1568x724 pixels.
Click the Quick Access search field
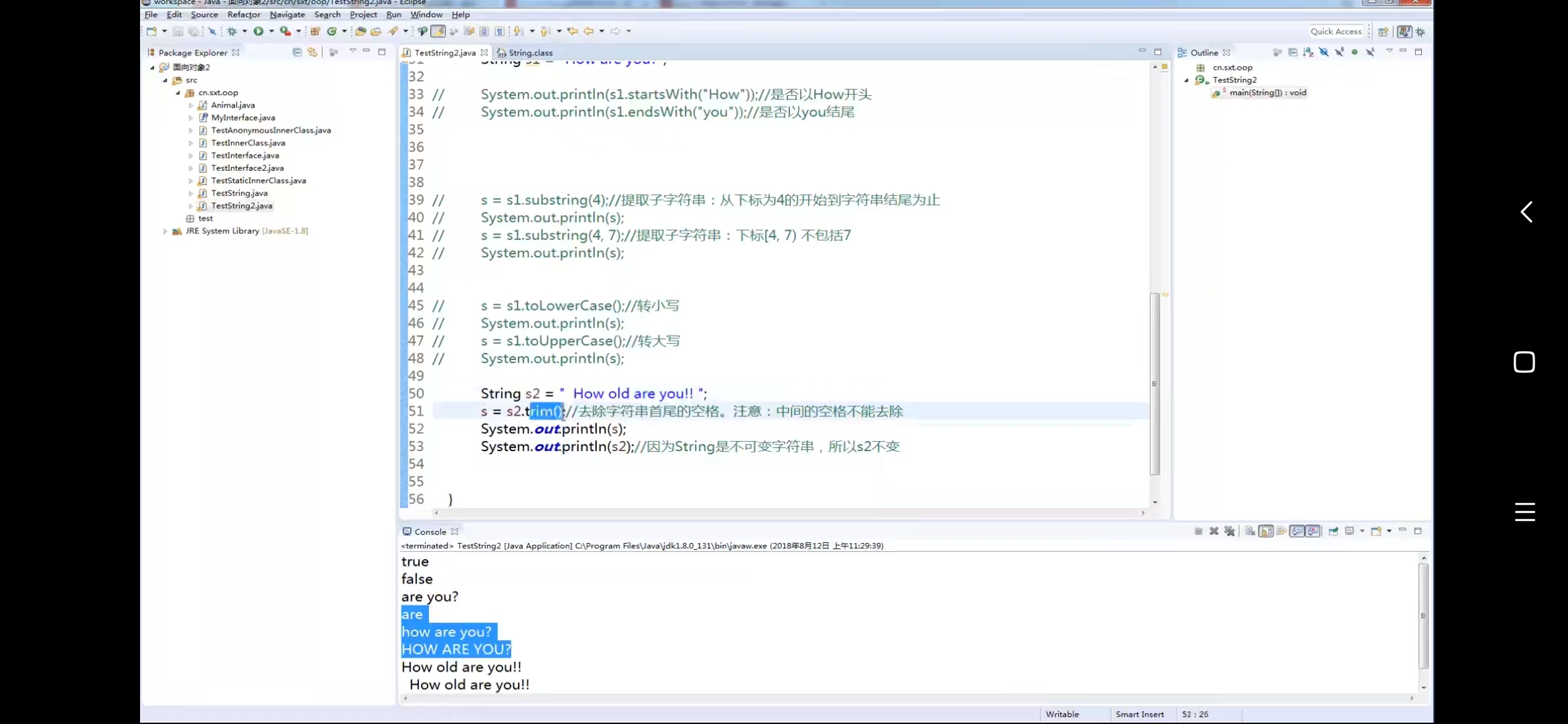(1335, 31)
